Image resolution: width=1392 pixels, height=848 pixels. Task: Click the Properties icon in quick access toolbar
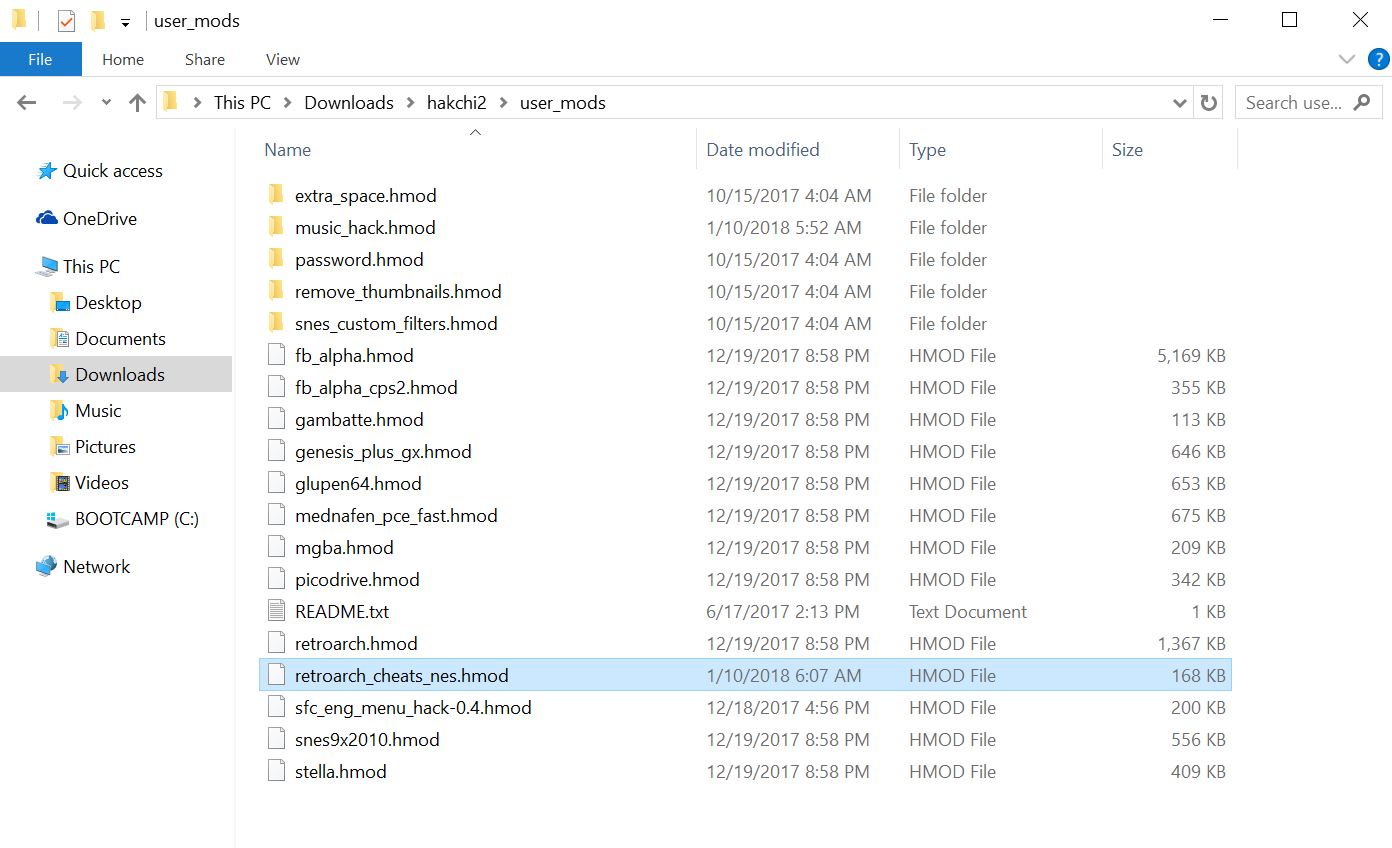66,20
